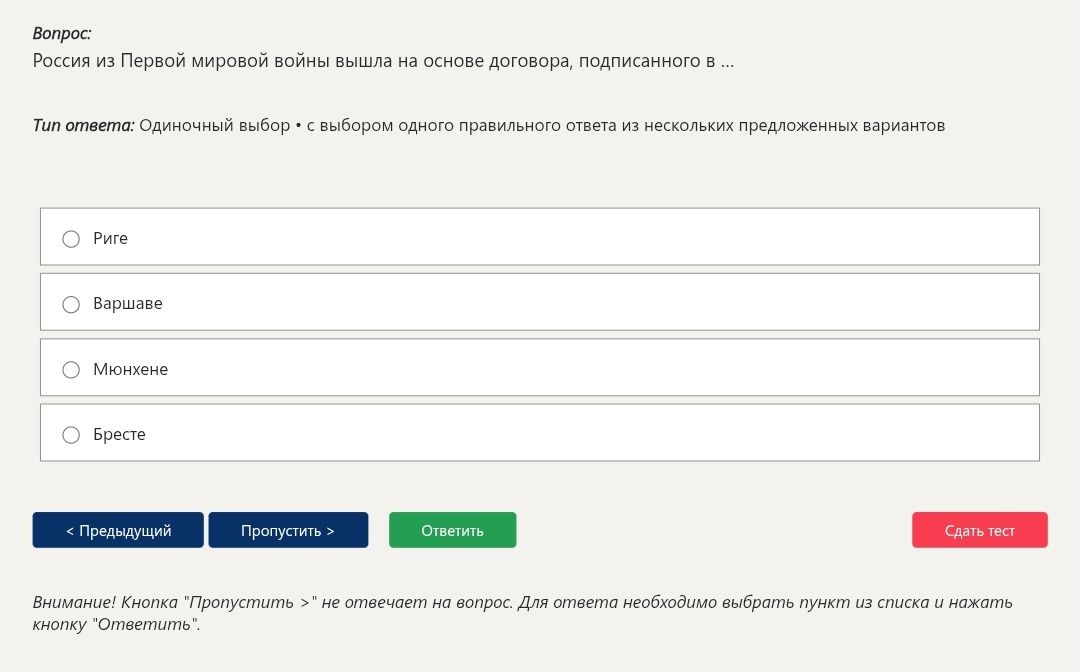Skip the question using Пропустить
The height and width of the screenshot is (672, 1080).
tap(288, 530)
